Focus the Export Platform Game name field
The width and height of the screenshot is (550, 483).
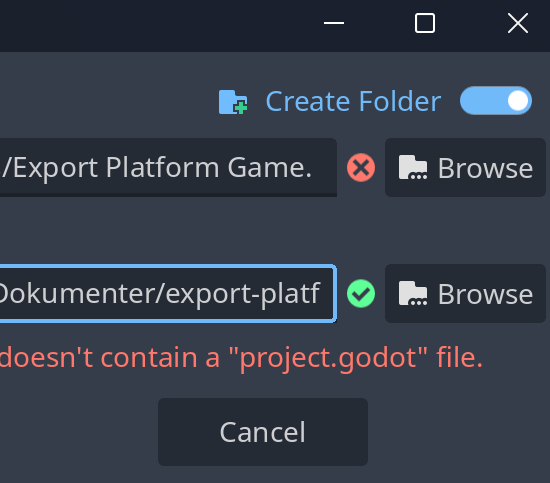pos(168,167)
